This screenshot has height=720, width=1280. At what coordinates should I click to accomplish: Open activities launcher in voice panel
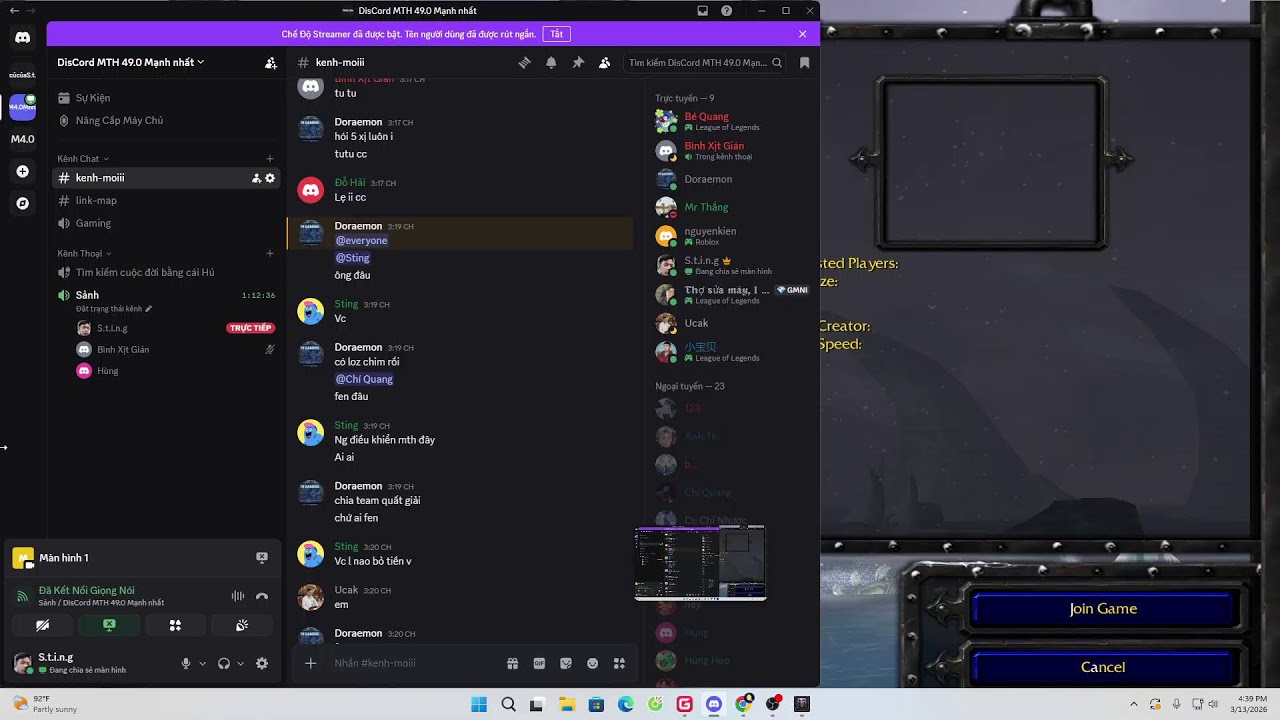(175, 625)
